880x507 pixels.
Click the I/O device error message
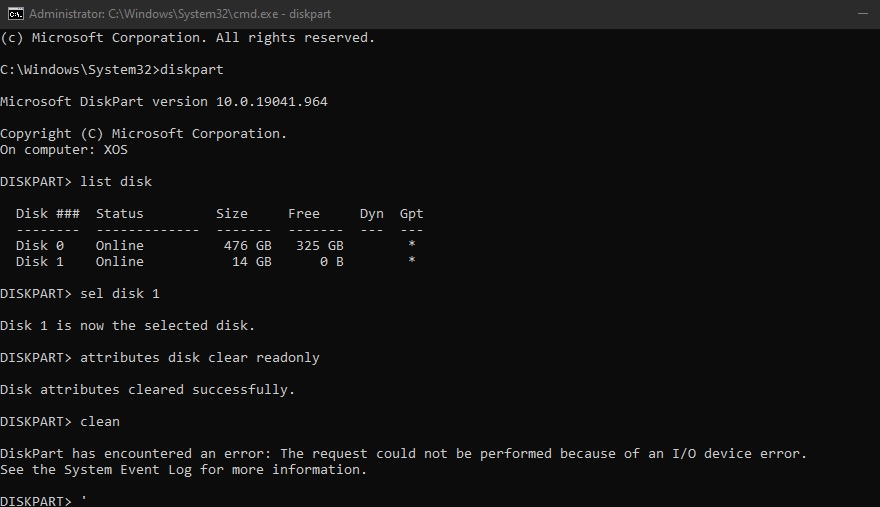(x=404, y=454)
